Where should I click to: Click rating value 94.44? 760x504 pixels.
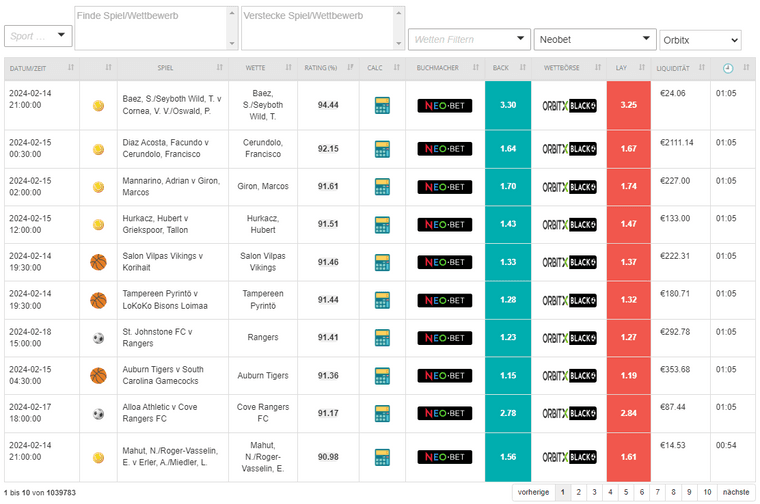click(328, 105)
